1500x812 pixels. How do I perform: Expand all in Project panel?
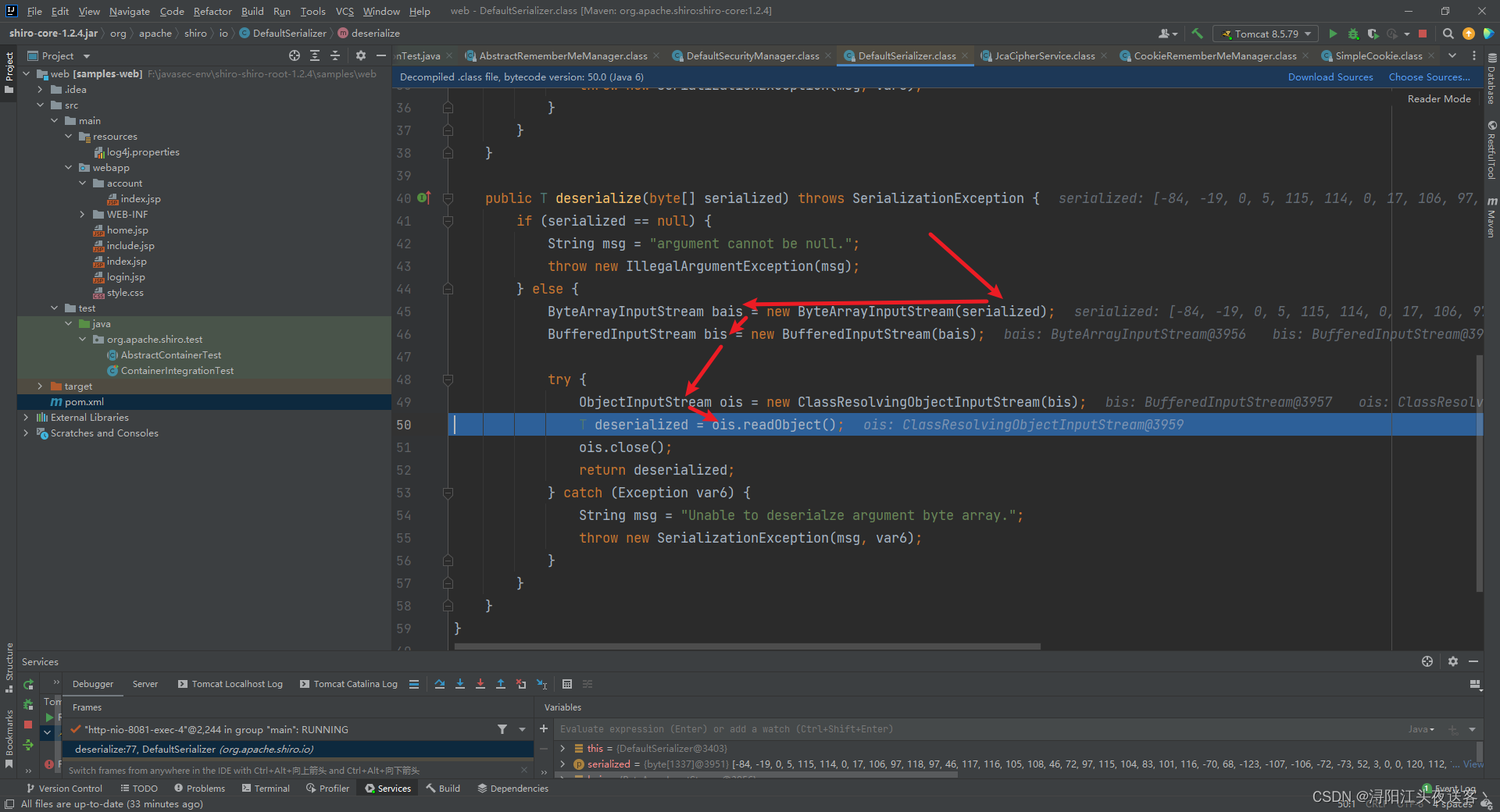(315, 55)
